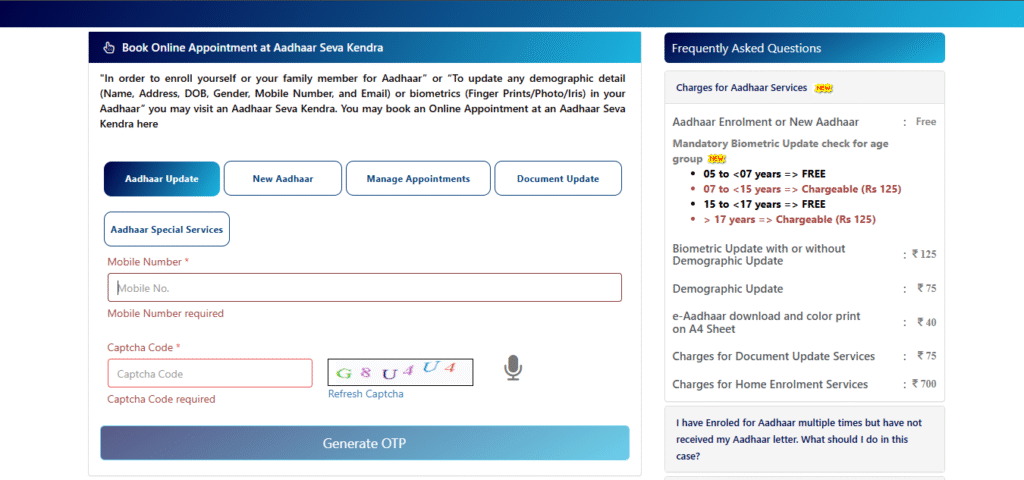Click the Frequently Asked Questions header

(x=747, y=48)
